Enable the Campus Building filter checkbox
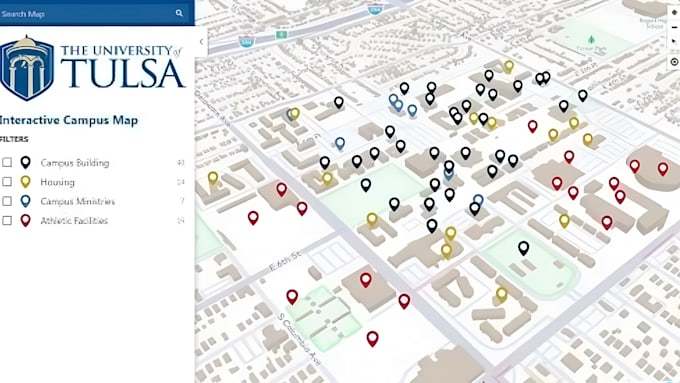The image size is (680, 383). [x=7, y=162]
